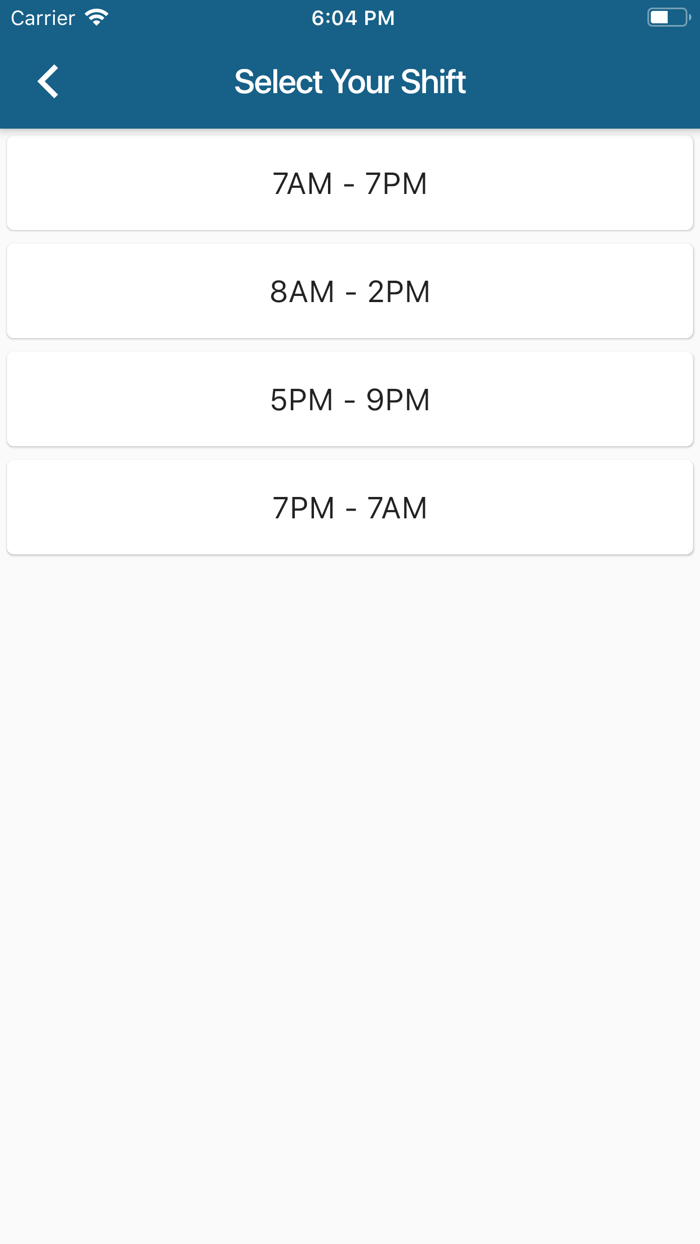Image resolution: width=700 pixels, height=1244 pixels.
Task: Select the night shift 7PM - 7AM card
Action: click(350, 506)
